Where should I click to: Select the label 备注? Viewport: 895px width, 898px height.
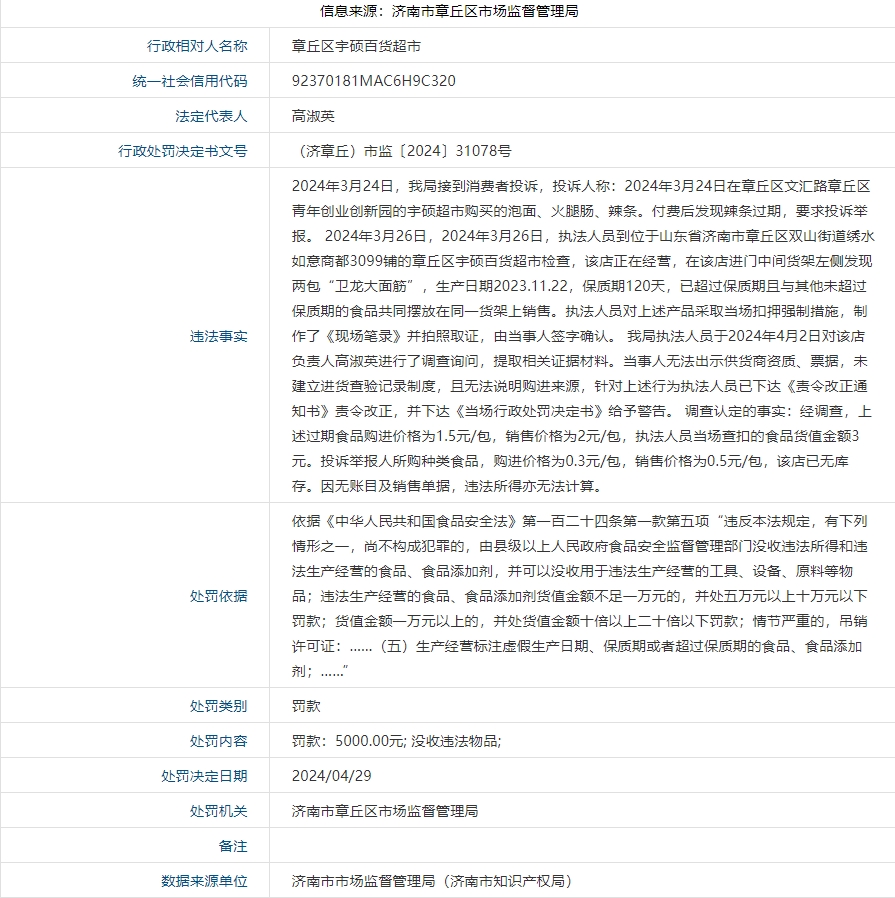pyautogui.click(x=233, y=846)
